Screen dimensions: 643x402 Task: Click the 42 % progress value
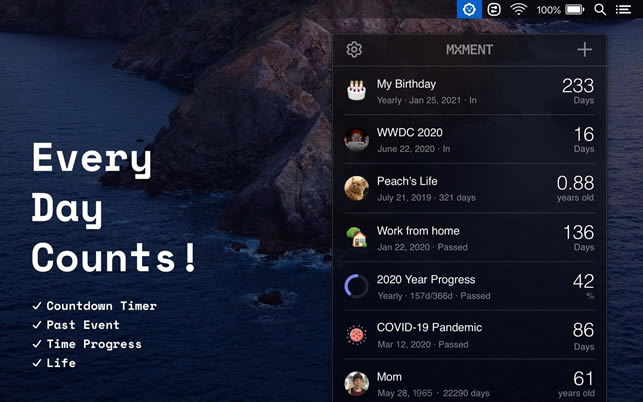584,286
